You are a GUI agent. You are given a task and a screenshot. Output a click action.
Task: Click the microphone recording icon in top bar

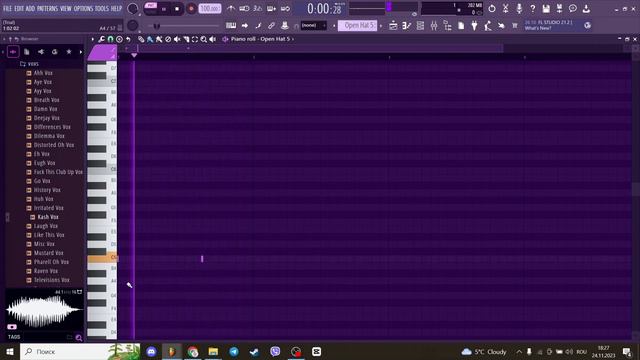pyautogui.click(x=519, y=9)
